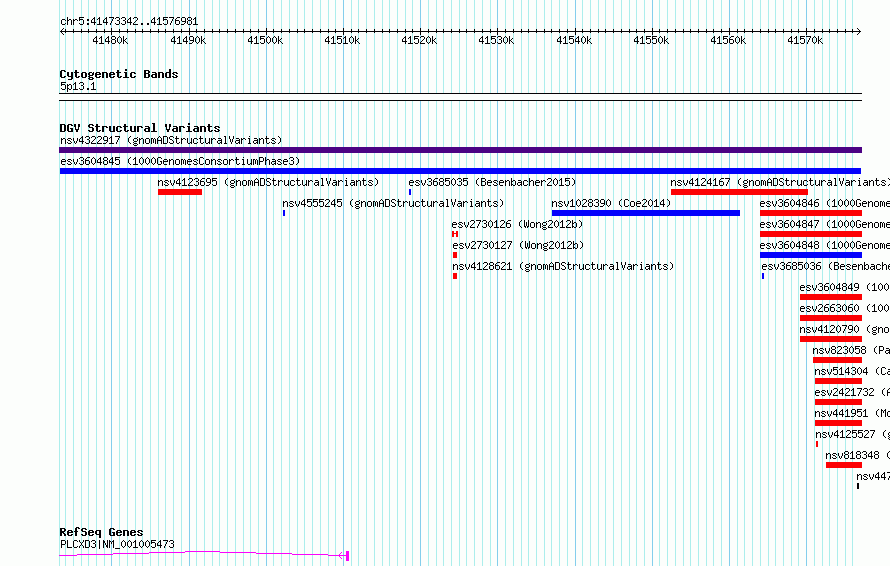Click the 41560k ruler position
Screen dimensions: 890x566
(x=728, y=40)
